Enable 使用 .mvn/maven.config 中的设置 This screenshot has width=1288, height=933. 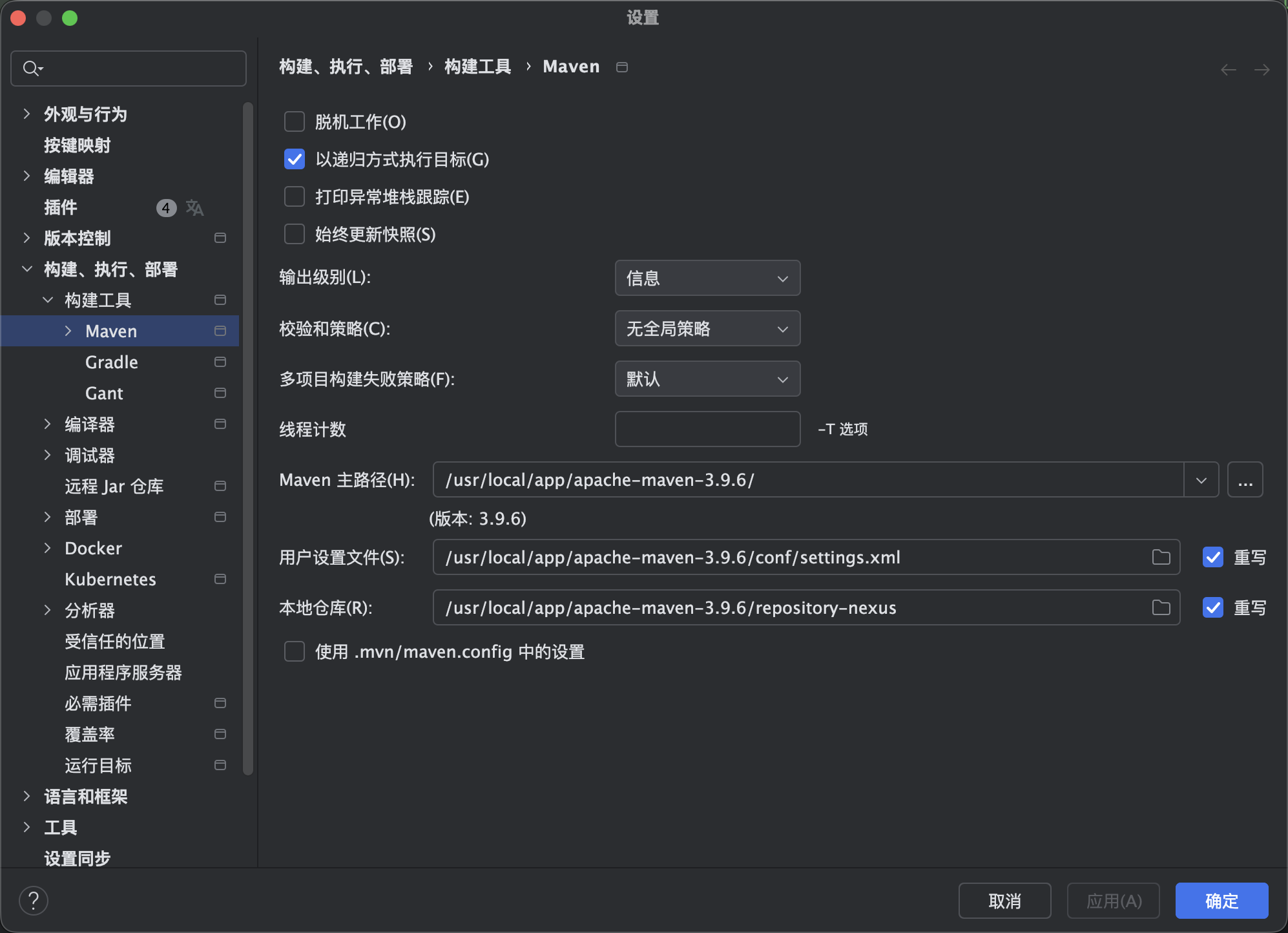pos(294,651)
